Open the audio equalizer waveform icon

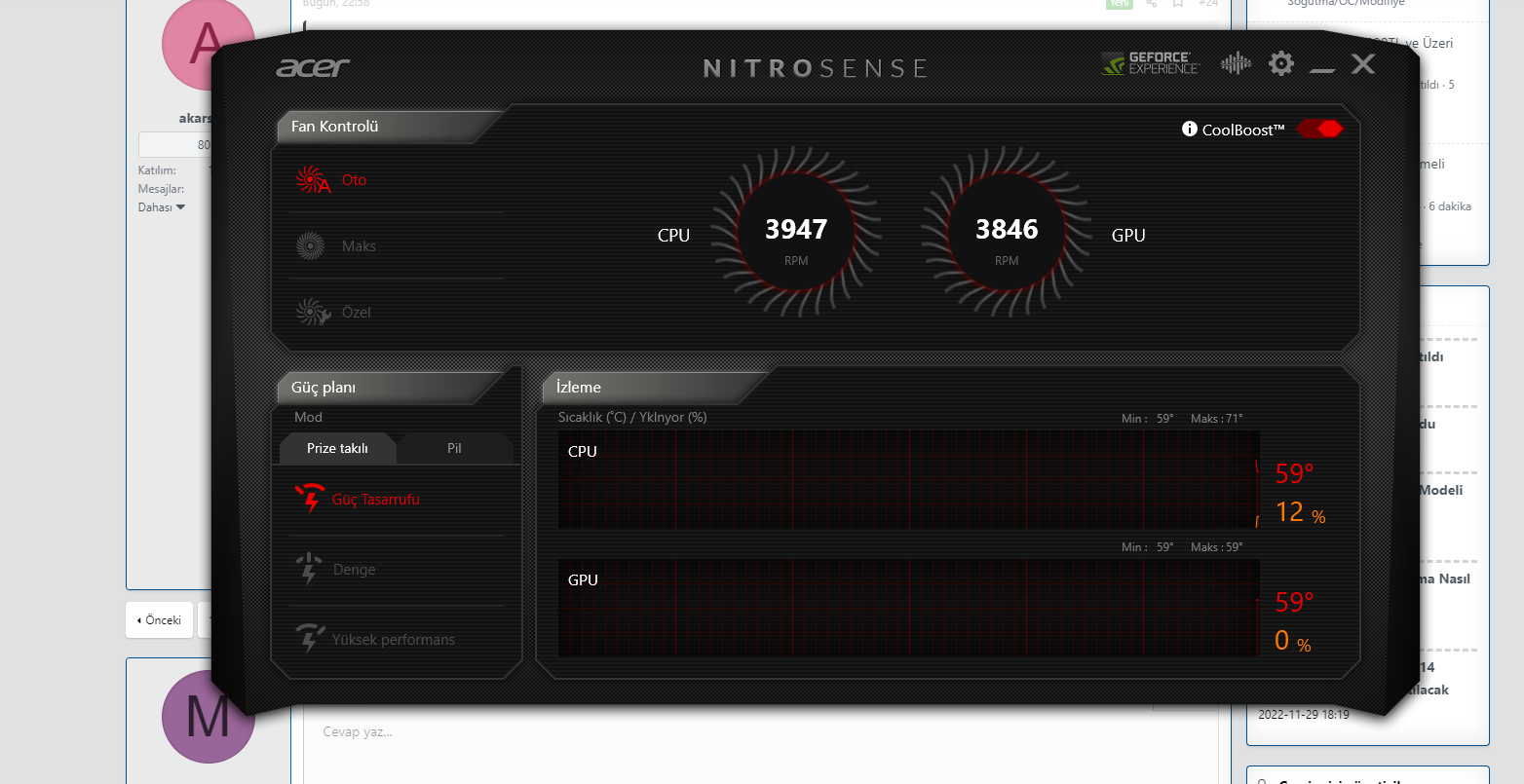[1236, 64]
